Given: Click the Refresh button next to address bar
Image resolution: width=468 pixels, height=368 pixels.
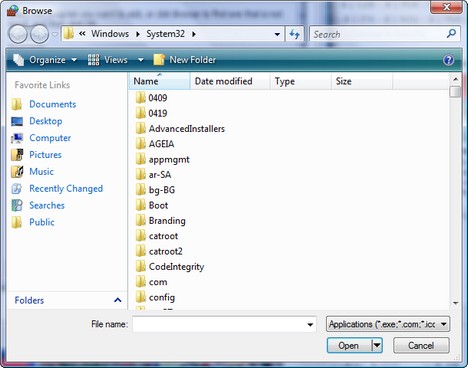Looking at the screenshot, I should [294, 34].
